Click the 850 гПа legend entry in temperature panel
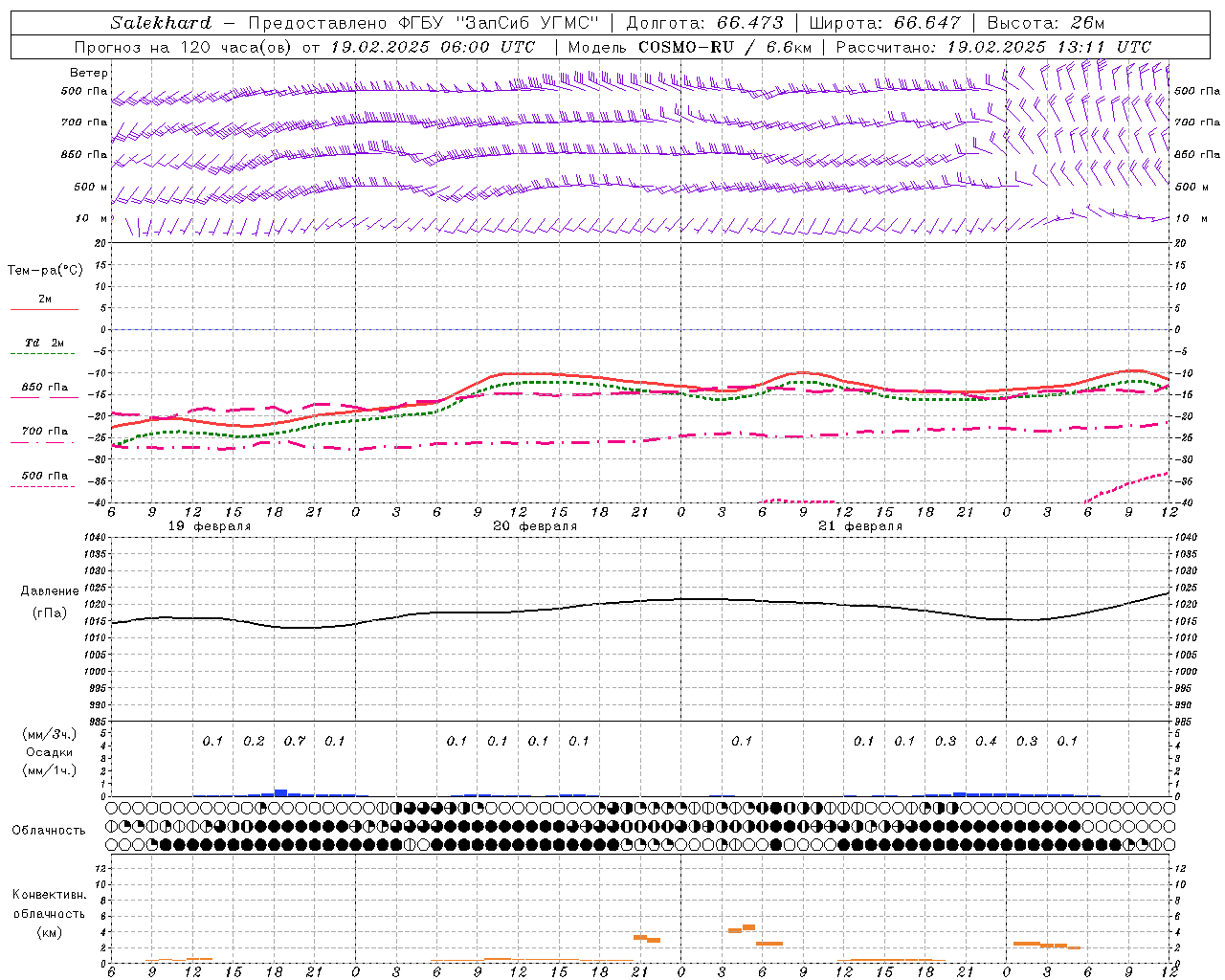This screenshot has width=1225, height=980. tap(45, 387)
